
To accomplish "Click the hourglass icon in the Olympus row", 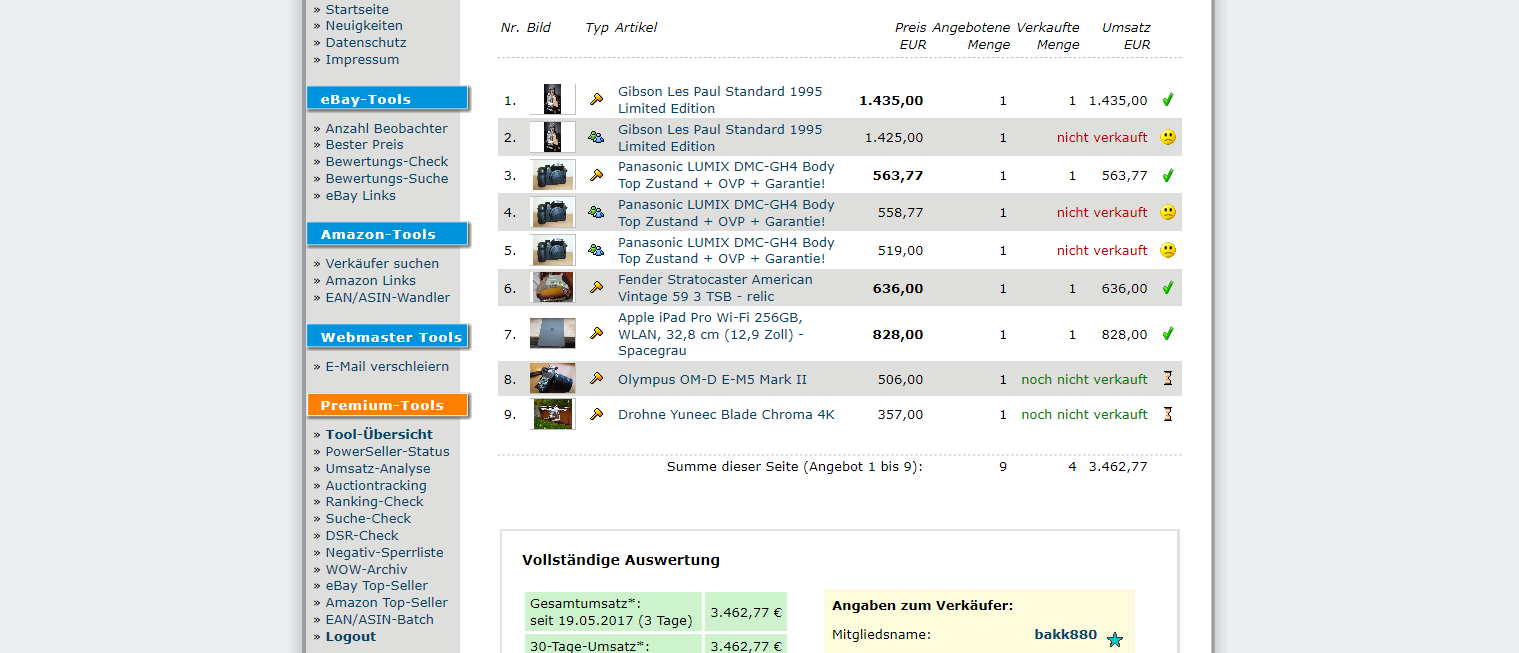I will pyautogui.click(x=1167, y=379).
